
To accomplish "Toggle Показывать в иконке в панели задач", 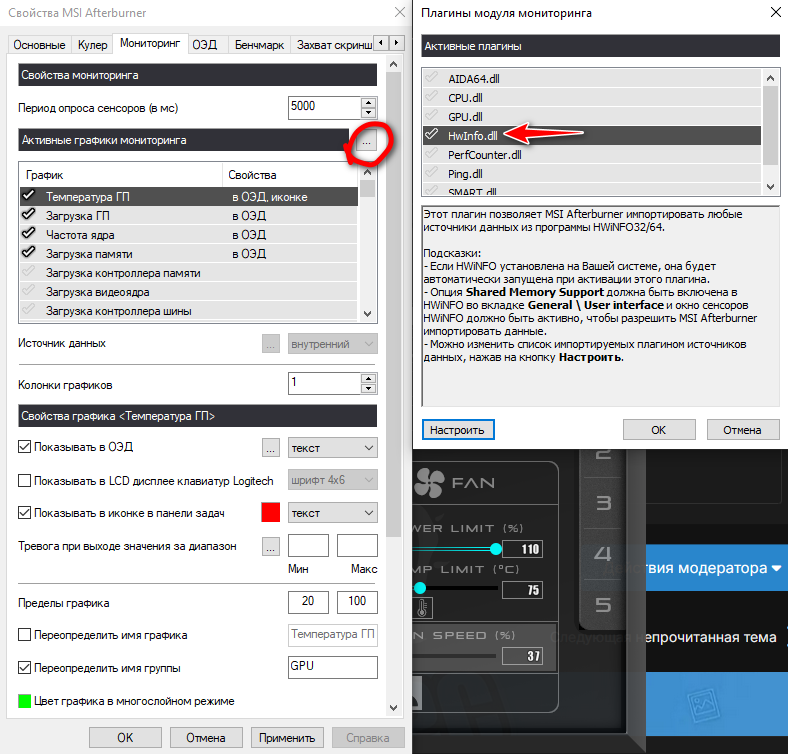I will point(24,513).
